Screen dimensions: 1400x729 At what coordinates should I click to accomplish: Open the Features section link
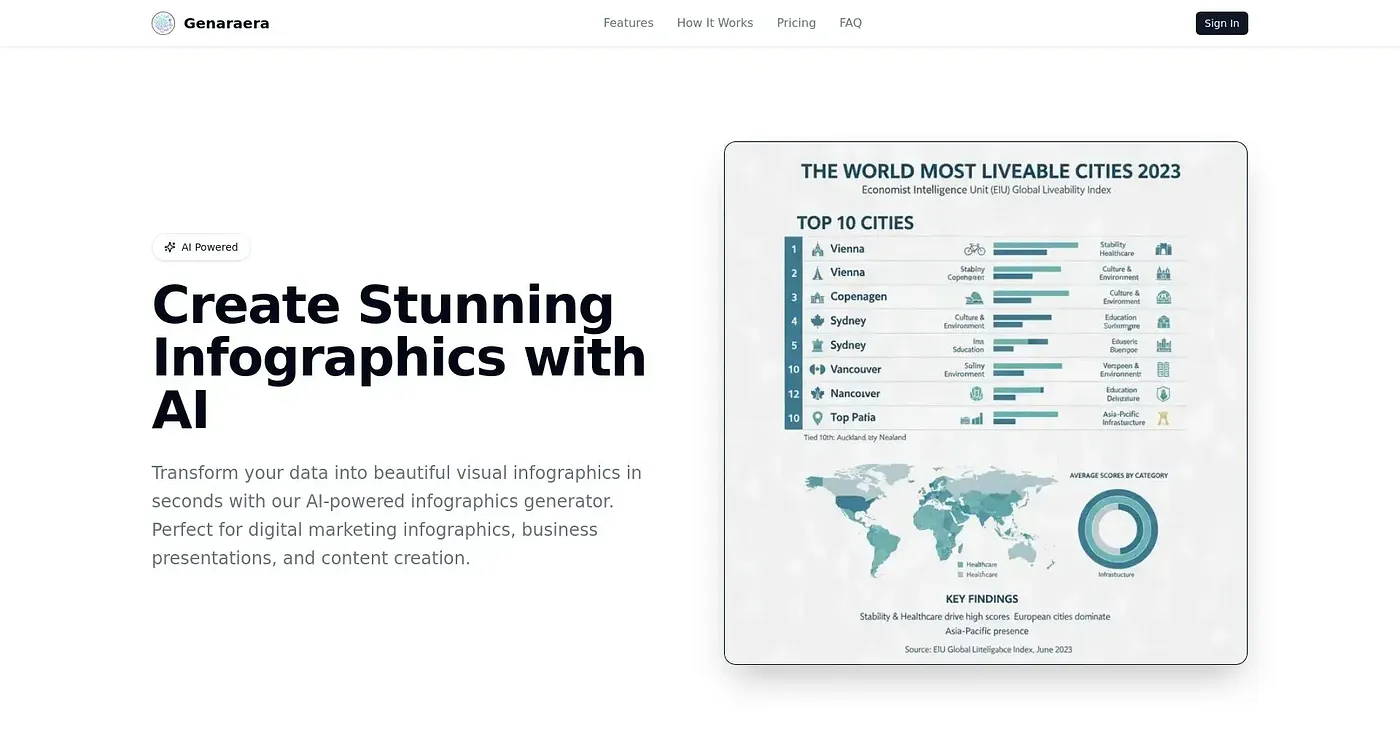pyautogui.click(x=628, y=23)
